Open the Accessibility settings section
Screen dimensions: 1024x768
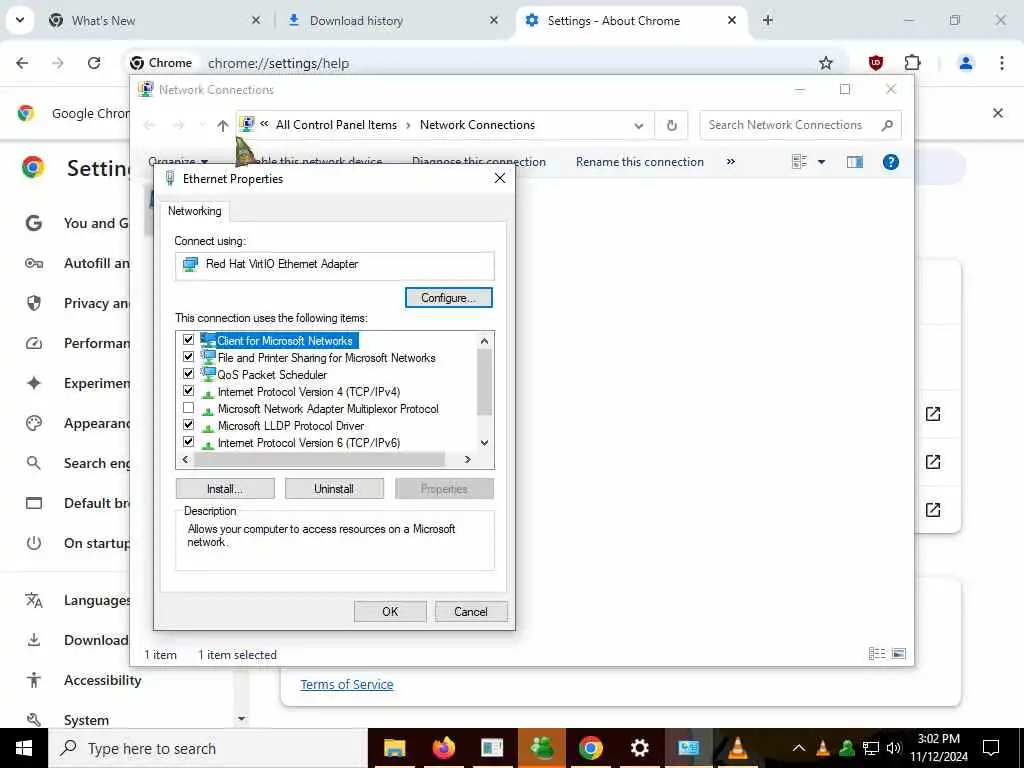(x=103, y=680)
